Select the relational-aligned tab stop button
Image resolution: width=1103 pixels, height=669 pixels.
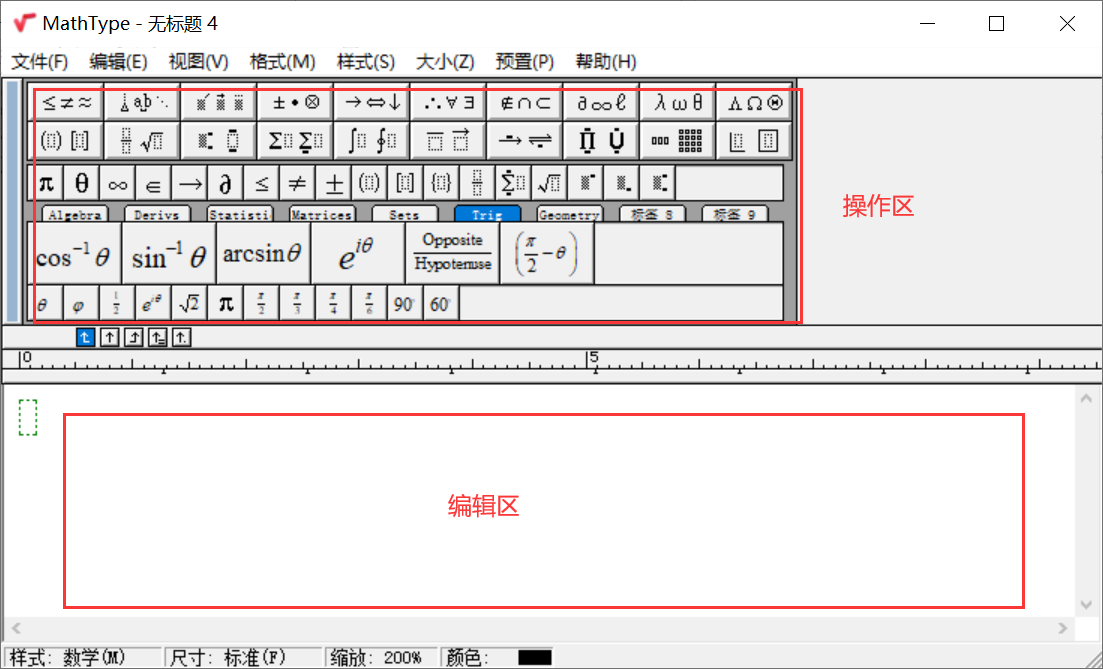coord(157,338)
